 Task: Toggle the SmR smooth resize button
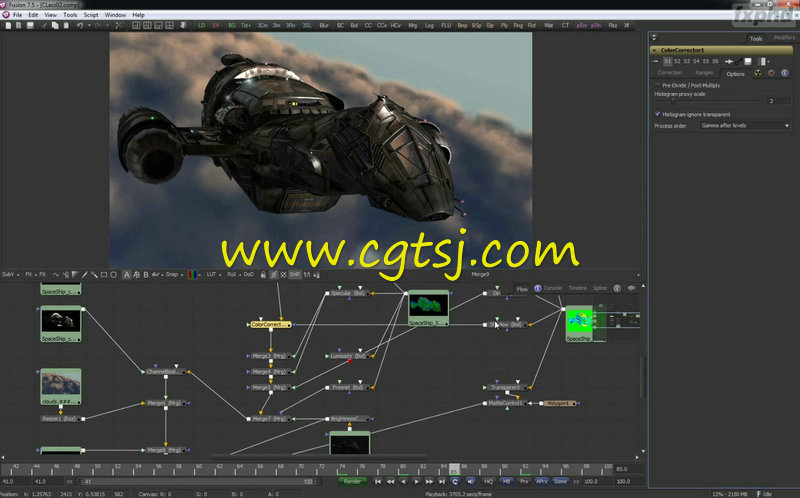click(x=295, y=275)
